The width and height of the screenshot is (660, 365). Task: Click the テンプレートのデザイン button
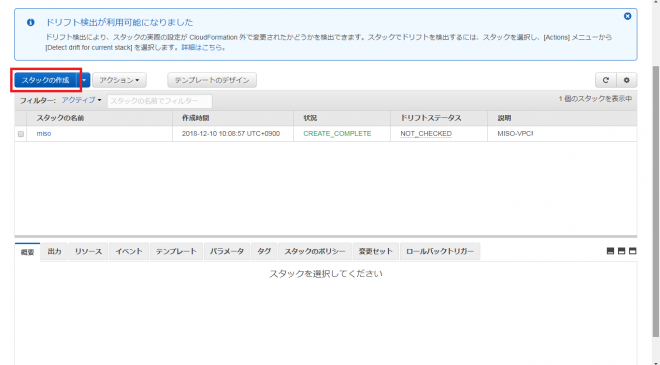(x=212, y=80)
